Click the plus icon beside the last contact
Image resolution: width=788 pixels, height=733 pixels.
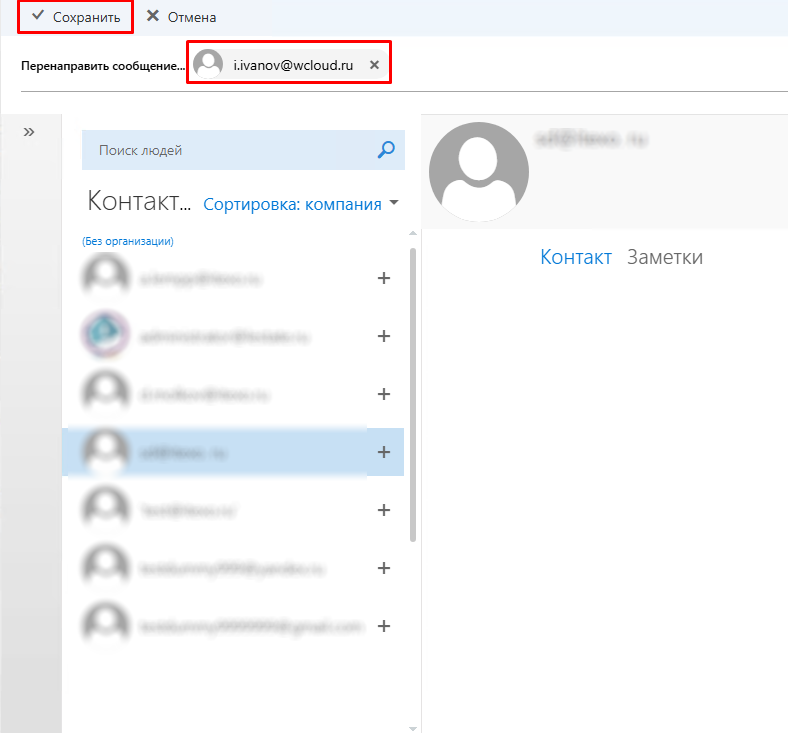tap(383, 626)
